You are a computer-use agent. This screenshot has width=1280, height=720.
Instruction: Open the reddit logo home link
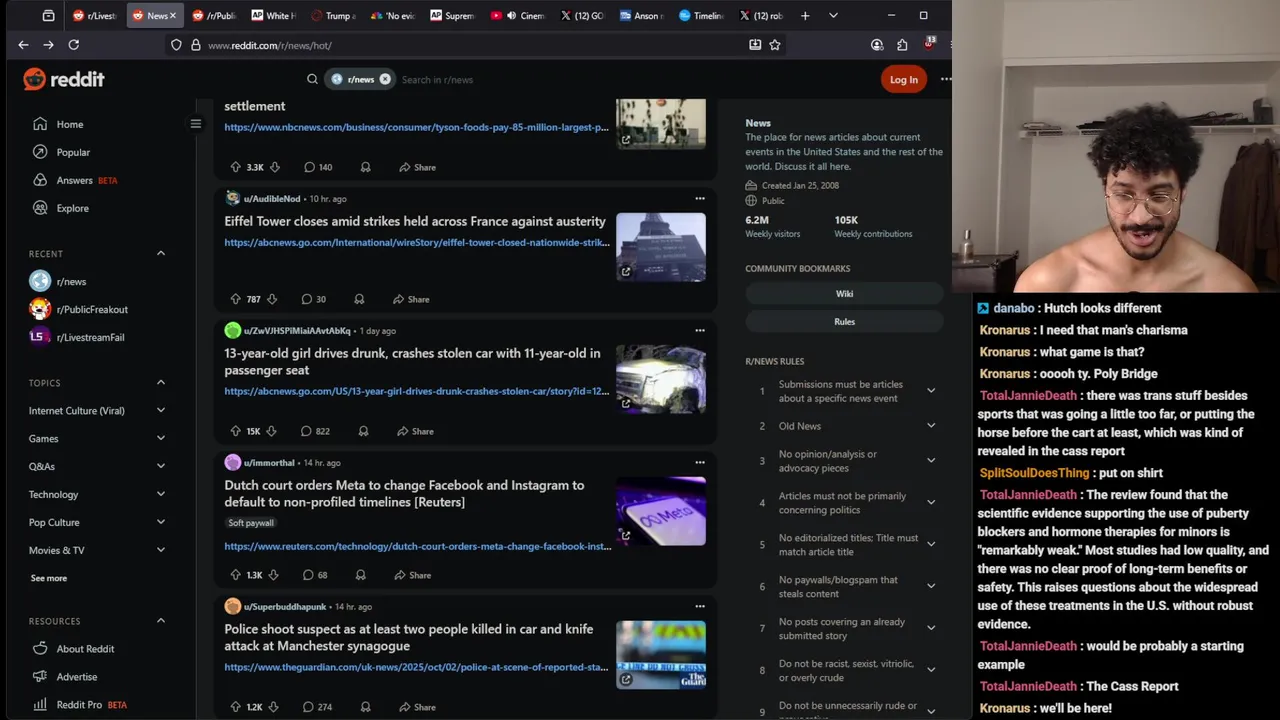(64, 79)
